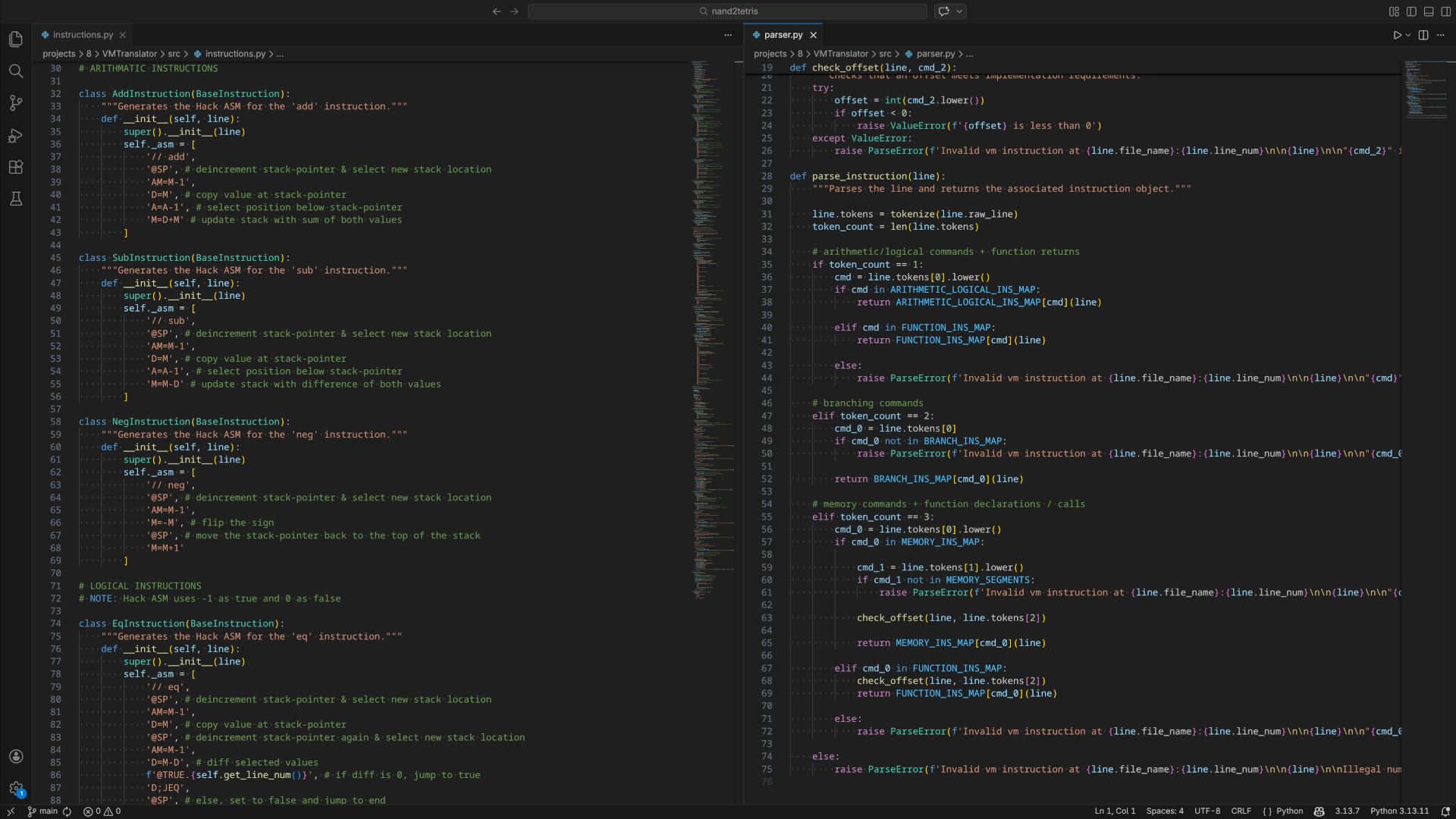The height and width of the screenshot is (819, 1456).
Task: Open More Actions menu of left editor group
Action: tap(728, 35)
